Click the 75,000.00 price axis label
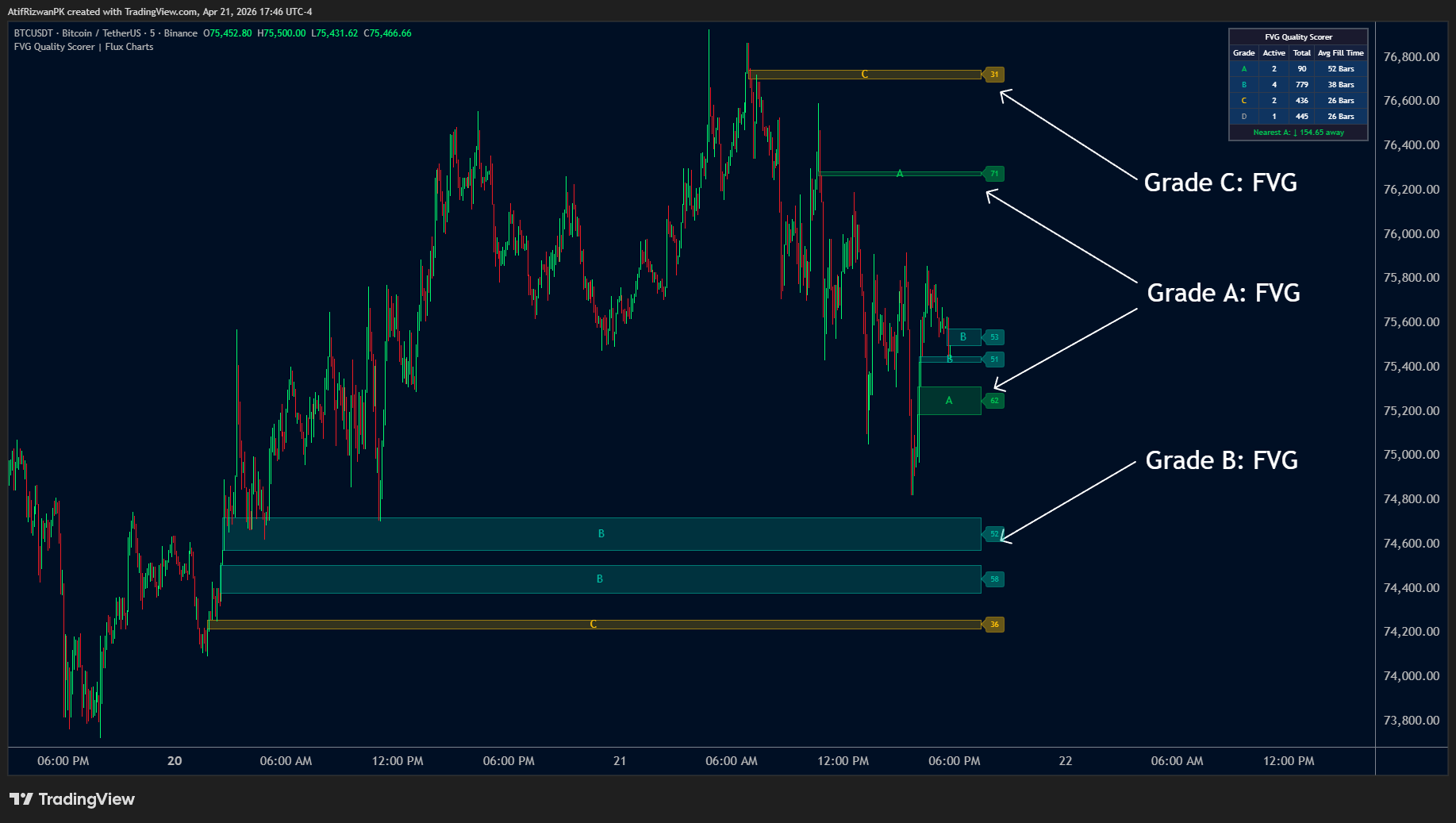The height and width of the screenshot is (823, 1456). point(1412,455)
